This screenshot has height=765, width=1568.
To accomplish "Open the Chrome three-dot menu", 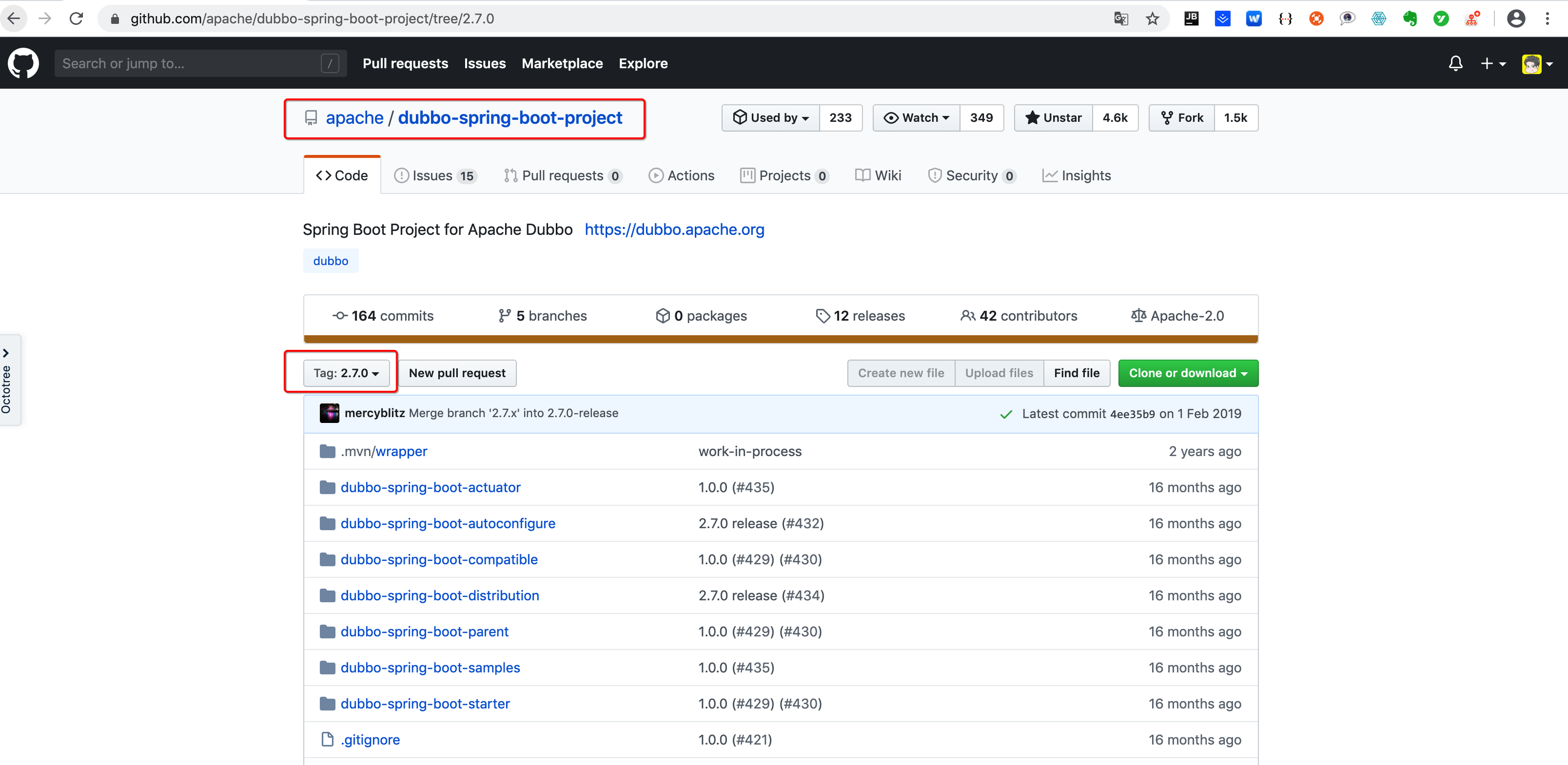I will tap(1547, 19).
